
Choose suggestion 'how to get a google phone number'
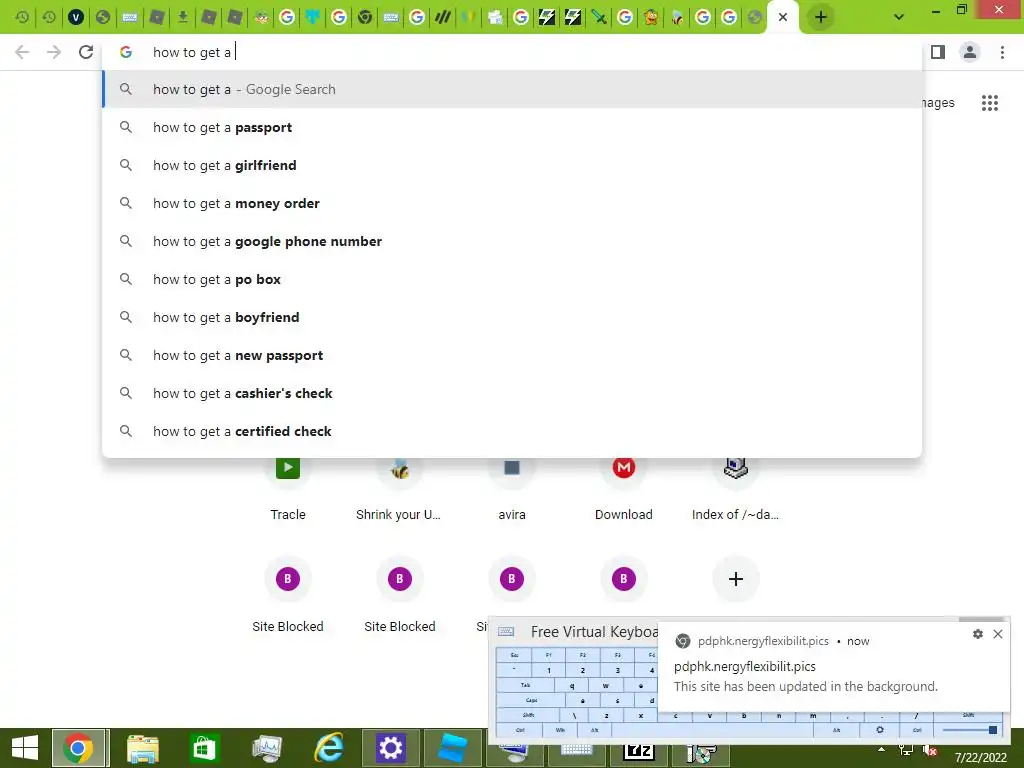pos(512,241)
